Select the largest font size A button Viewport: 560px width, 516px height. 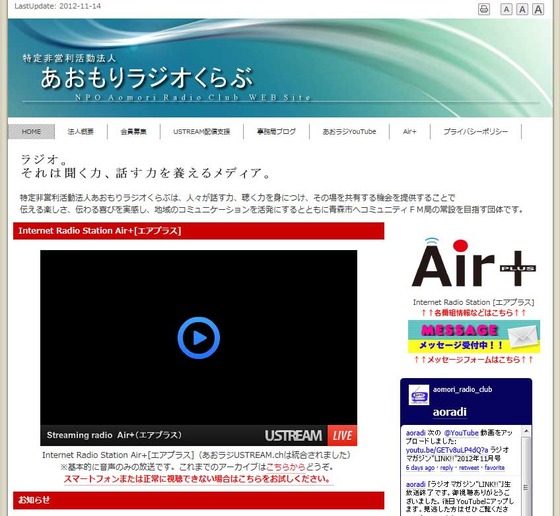click(x=538, y=9)
